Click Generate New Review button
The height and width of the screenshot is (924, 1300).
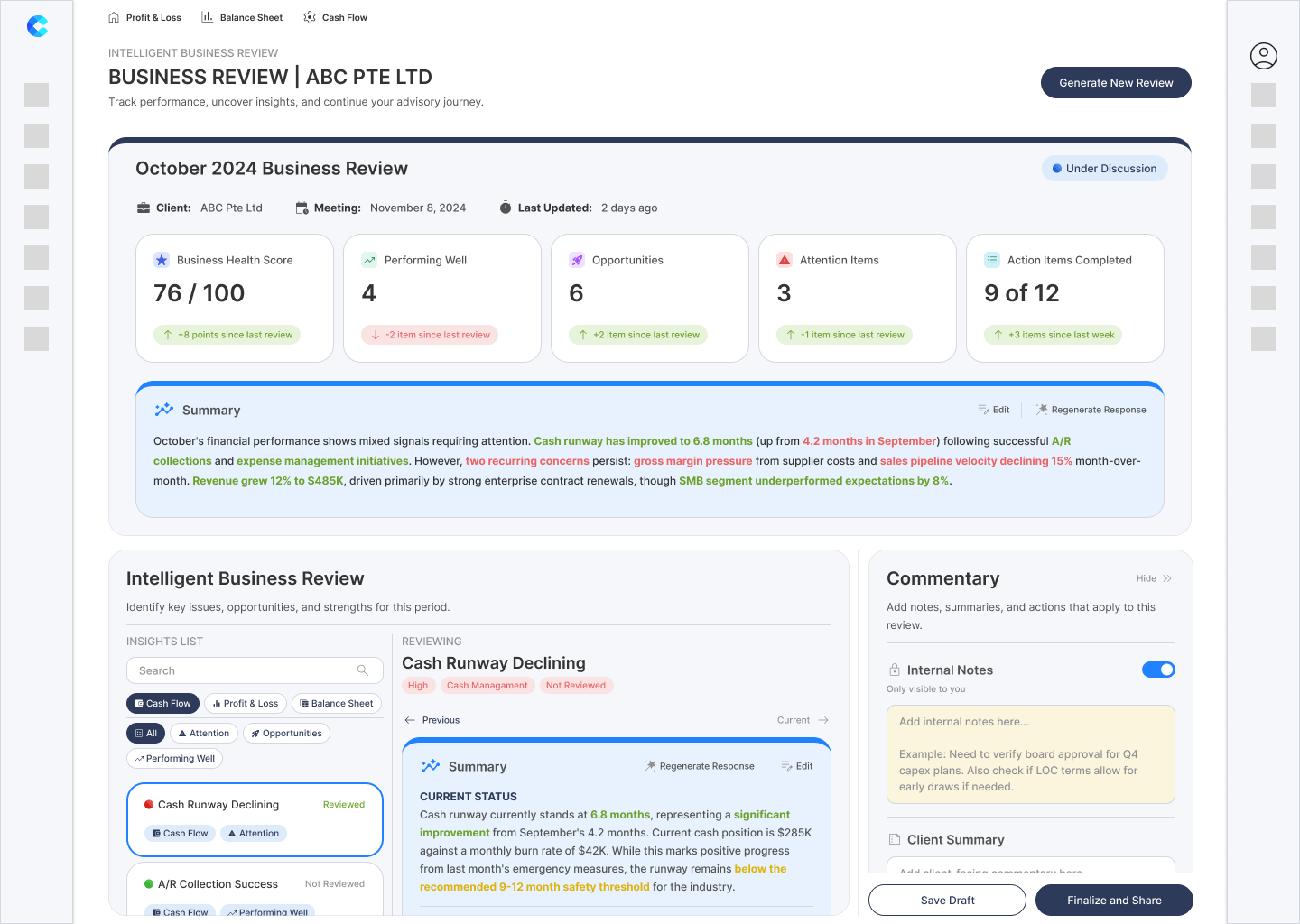coord(1116,83)
